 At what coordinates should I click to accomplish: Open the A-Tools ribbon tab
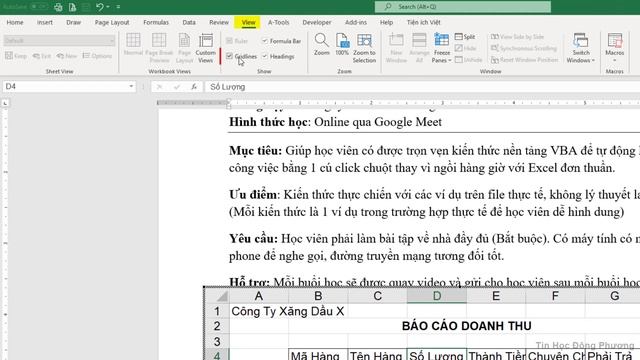[x=278, y=22]
